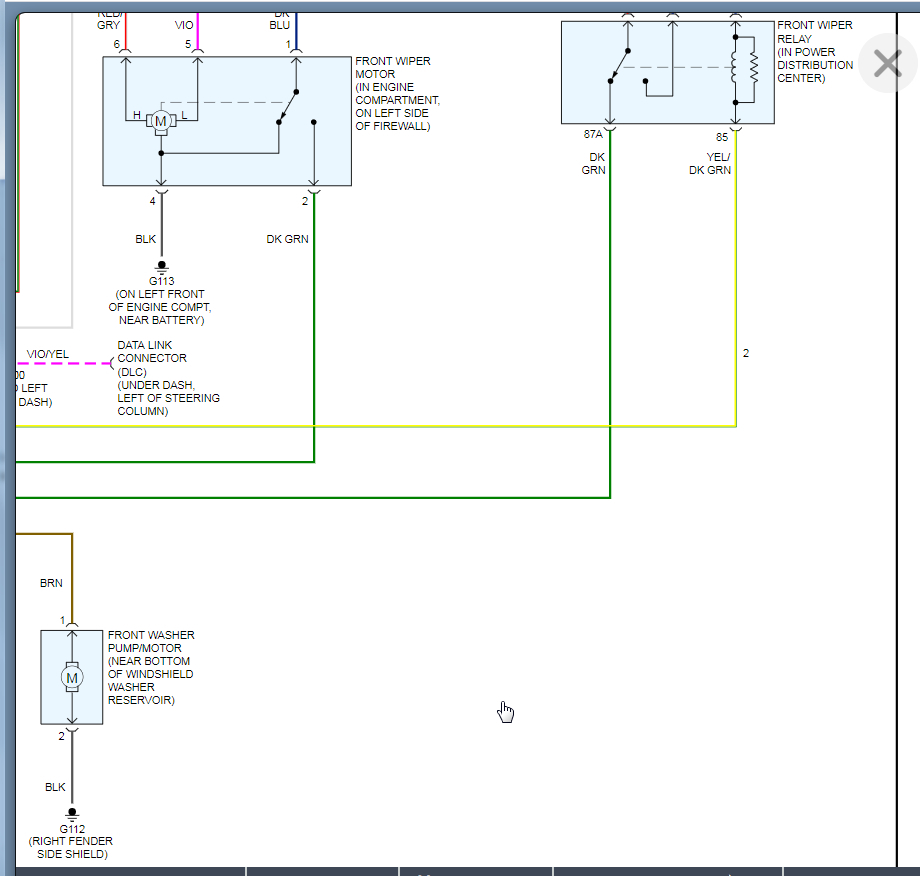This screenshot has height=876, width=920.
Task: Click the relay coil symbol in wiper relay
Action: 736,69
